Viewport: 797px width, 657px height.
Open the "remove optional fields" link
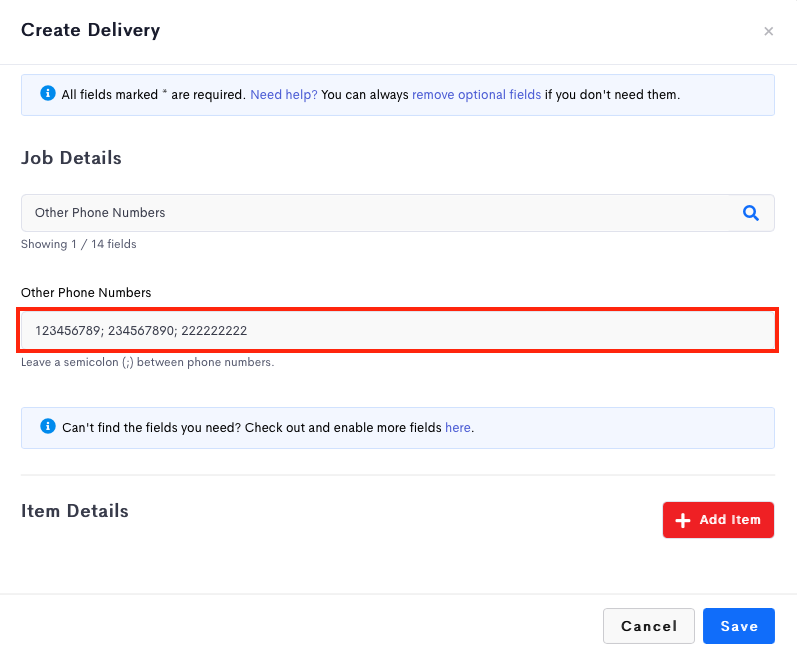476,95
